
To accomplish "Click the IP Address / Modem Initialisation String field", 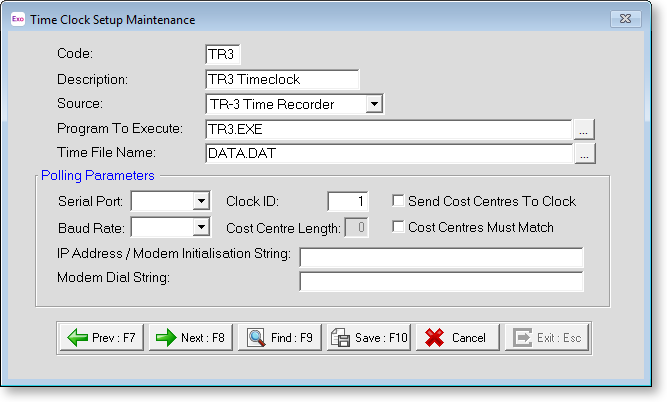I will pos(440,258).
